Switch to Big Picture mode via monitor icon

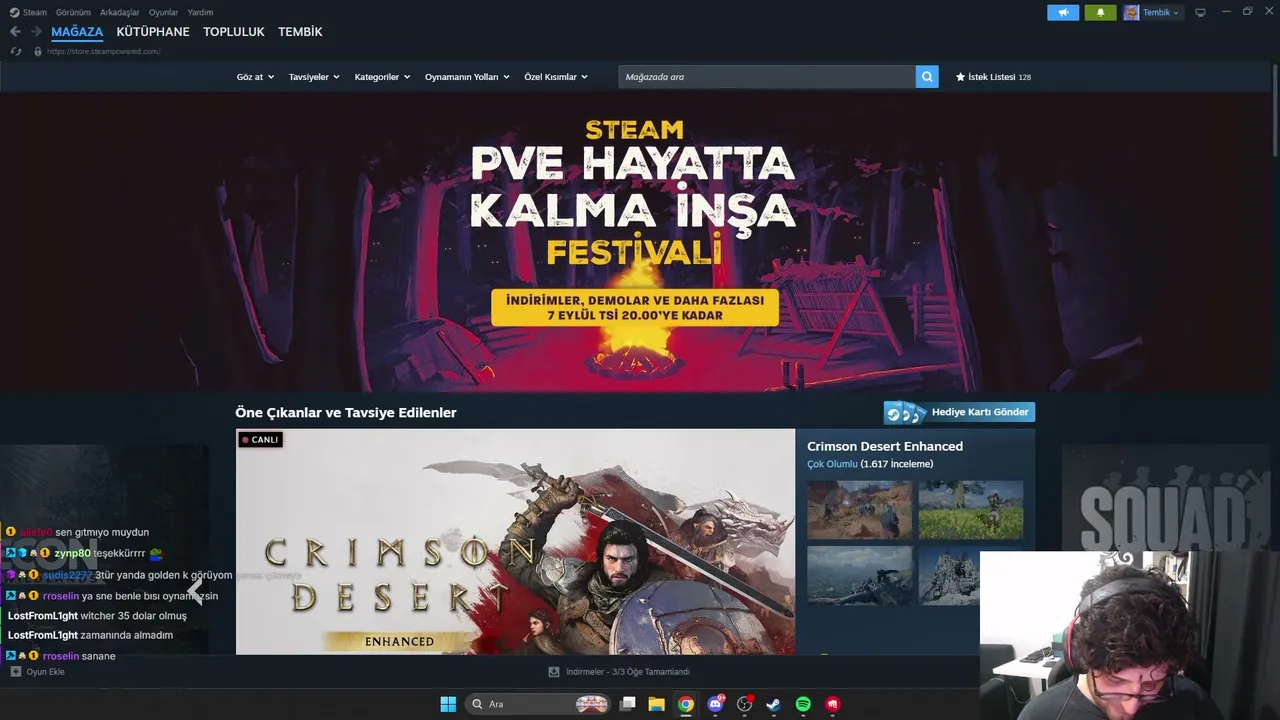pyautogui.click(x=1200, y=13)
